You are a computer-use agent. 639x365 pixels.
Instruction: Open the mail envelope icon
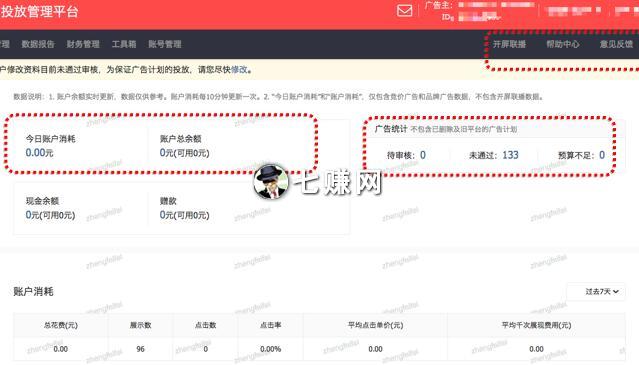click(404, 11)
